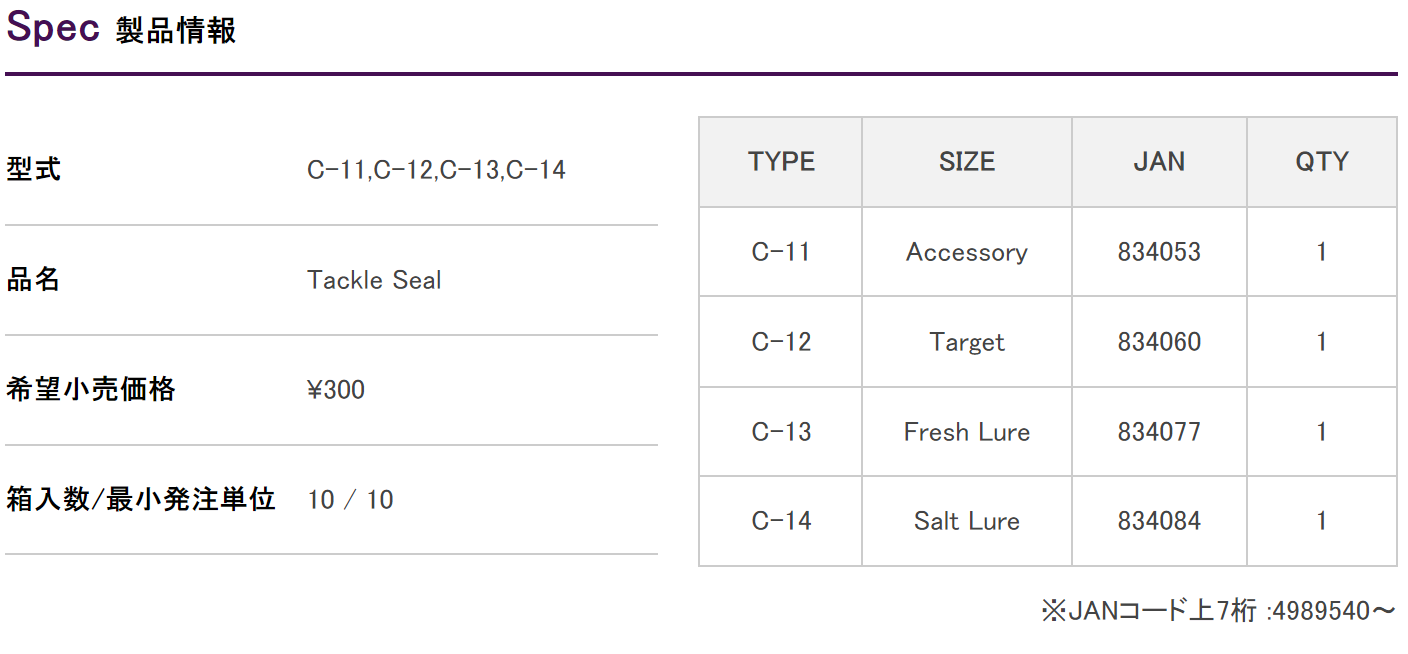Screen dimensions: 1408x654
Task: Click the Spec 製品情報 heading
Action: coord(121,28)
